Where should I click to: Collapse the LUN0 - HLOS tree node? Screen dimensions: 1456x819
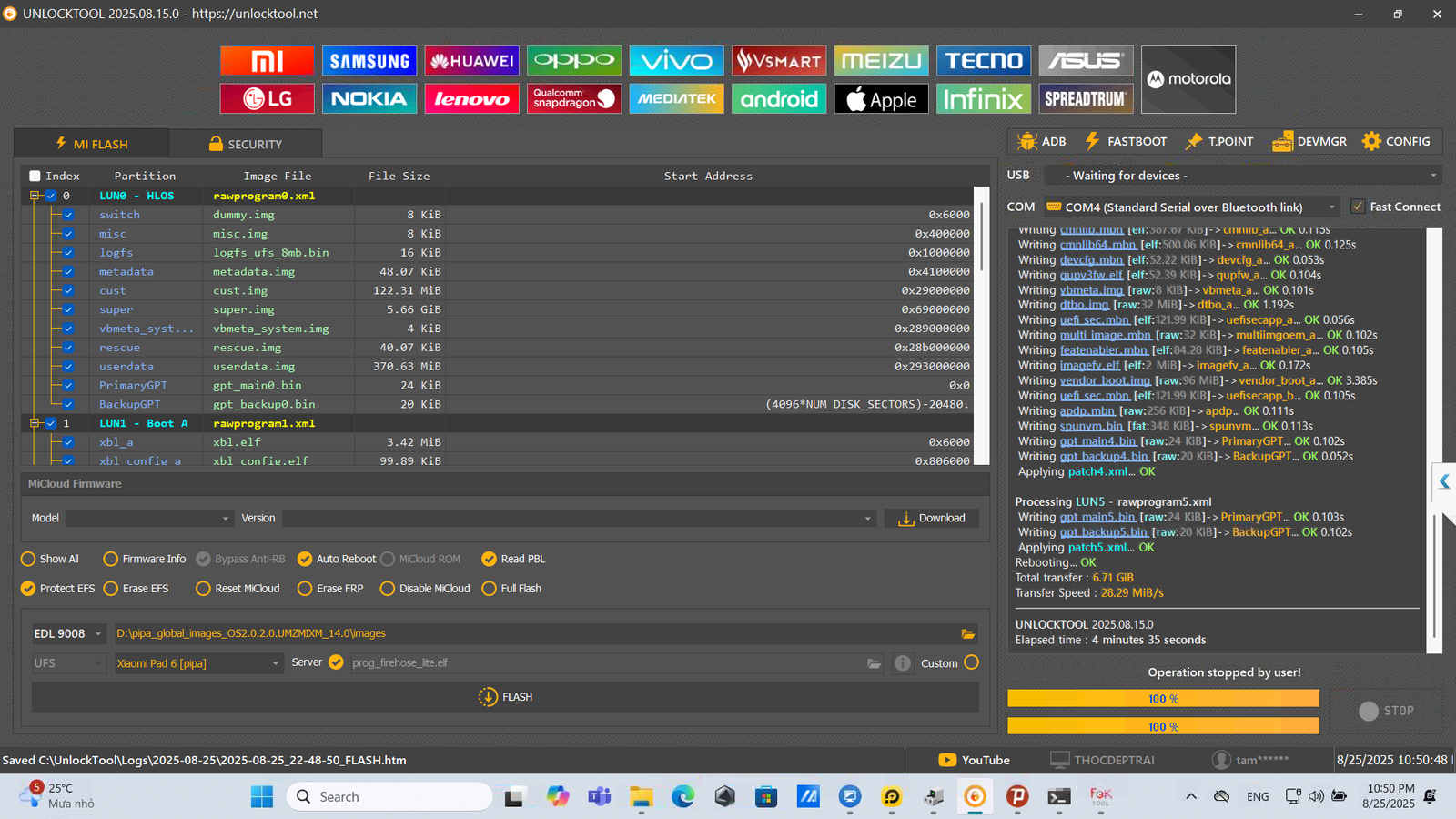pos(35,196)
